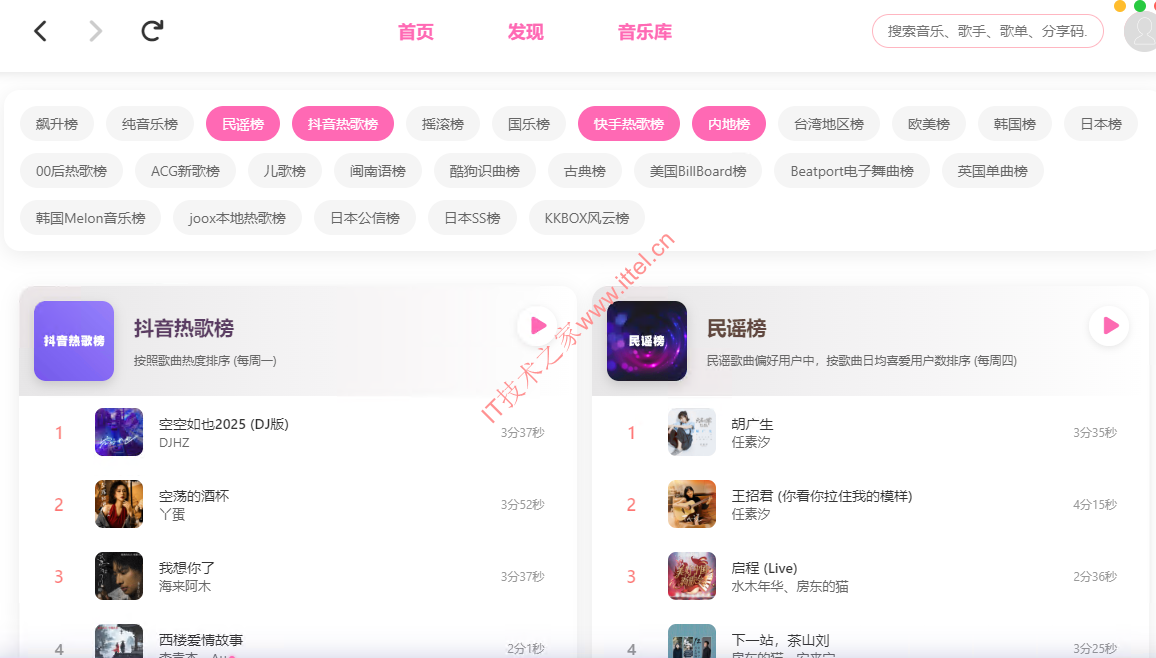Deselect the 民谣榜 chart chip
The width and height of the screenshot is (1156, 658).
(x=243, y=124)
